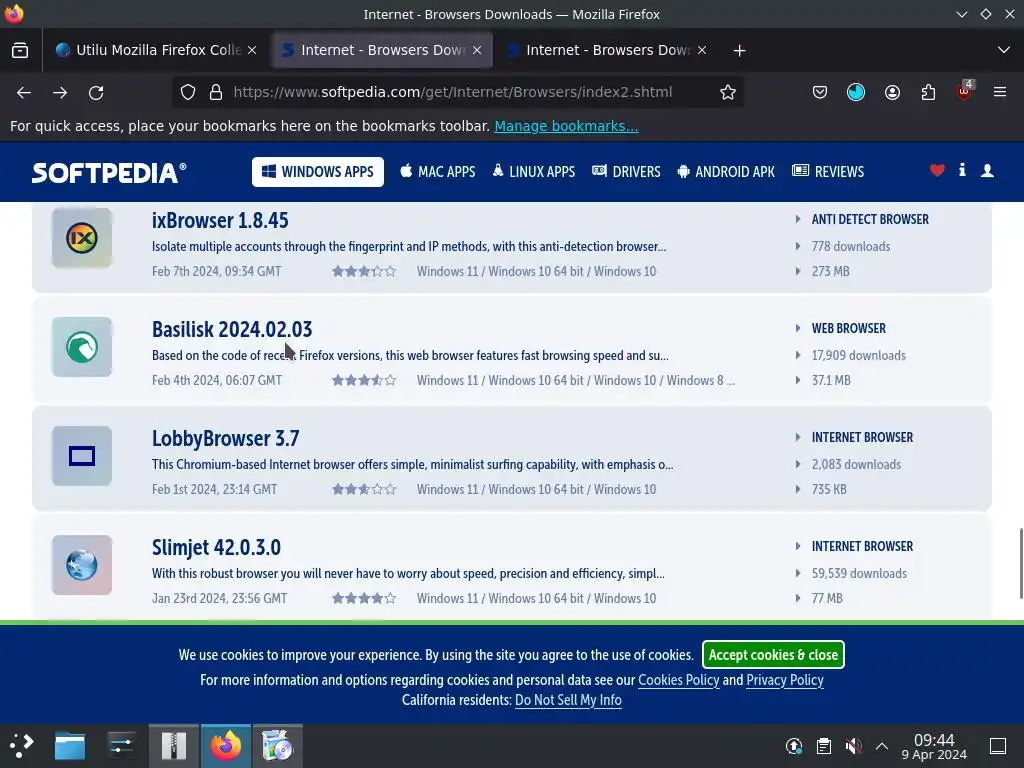Click Do Not Sell My Info link
The height and width of the screenshot is (768, 1024).
pyautogui.click(x=568, y=700)
